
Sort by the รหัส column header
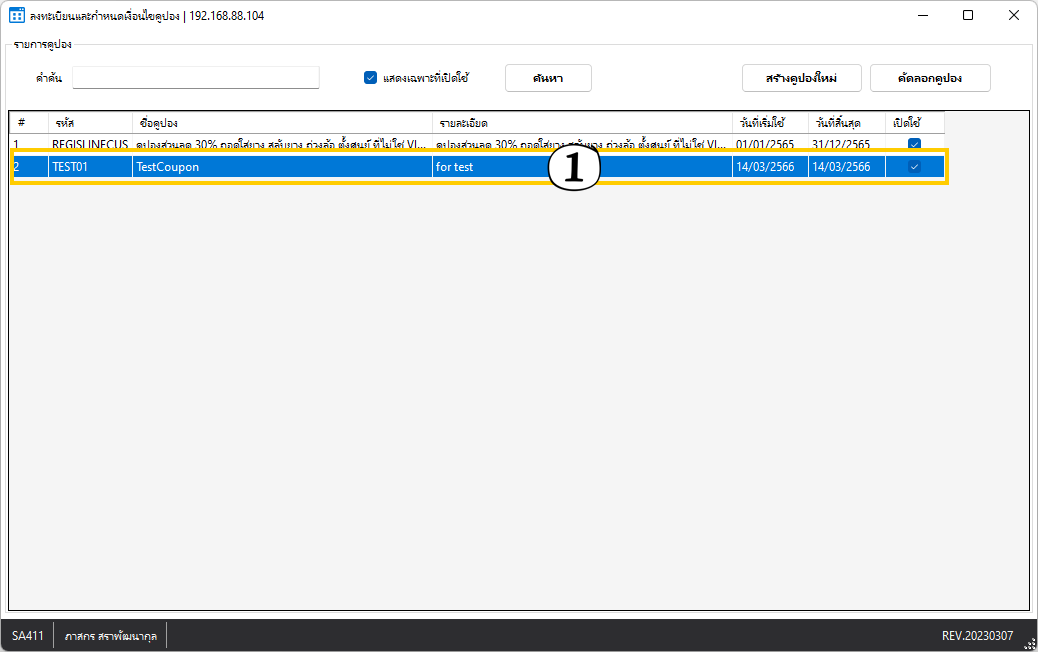(x=90, y=123)
